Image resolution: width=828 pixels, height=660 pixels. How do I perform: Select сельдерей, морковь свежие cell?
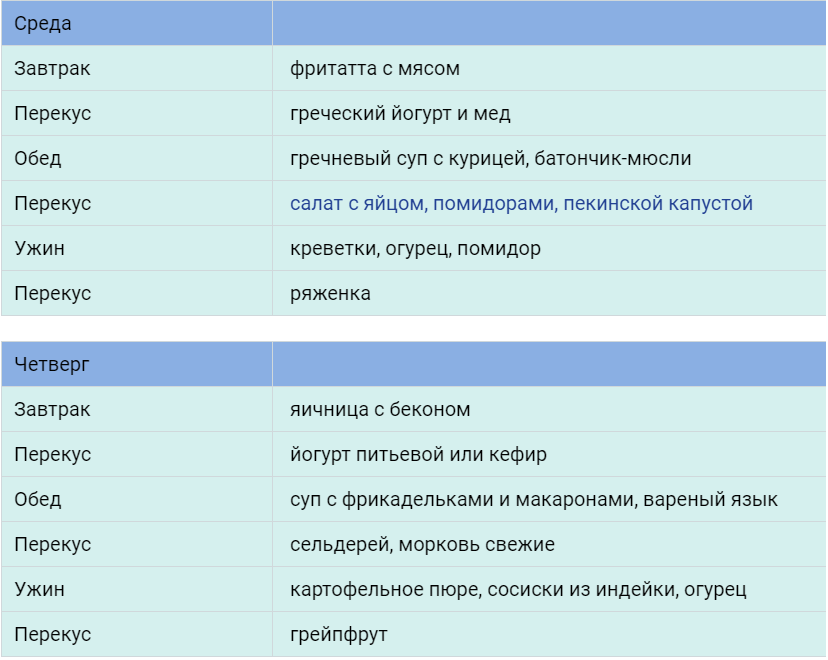[549, 544]
